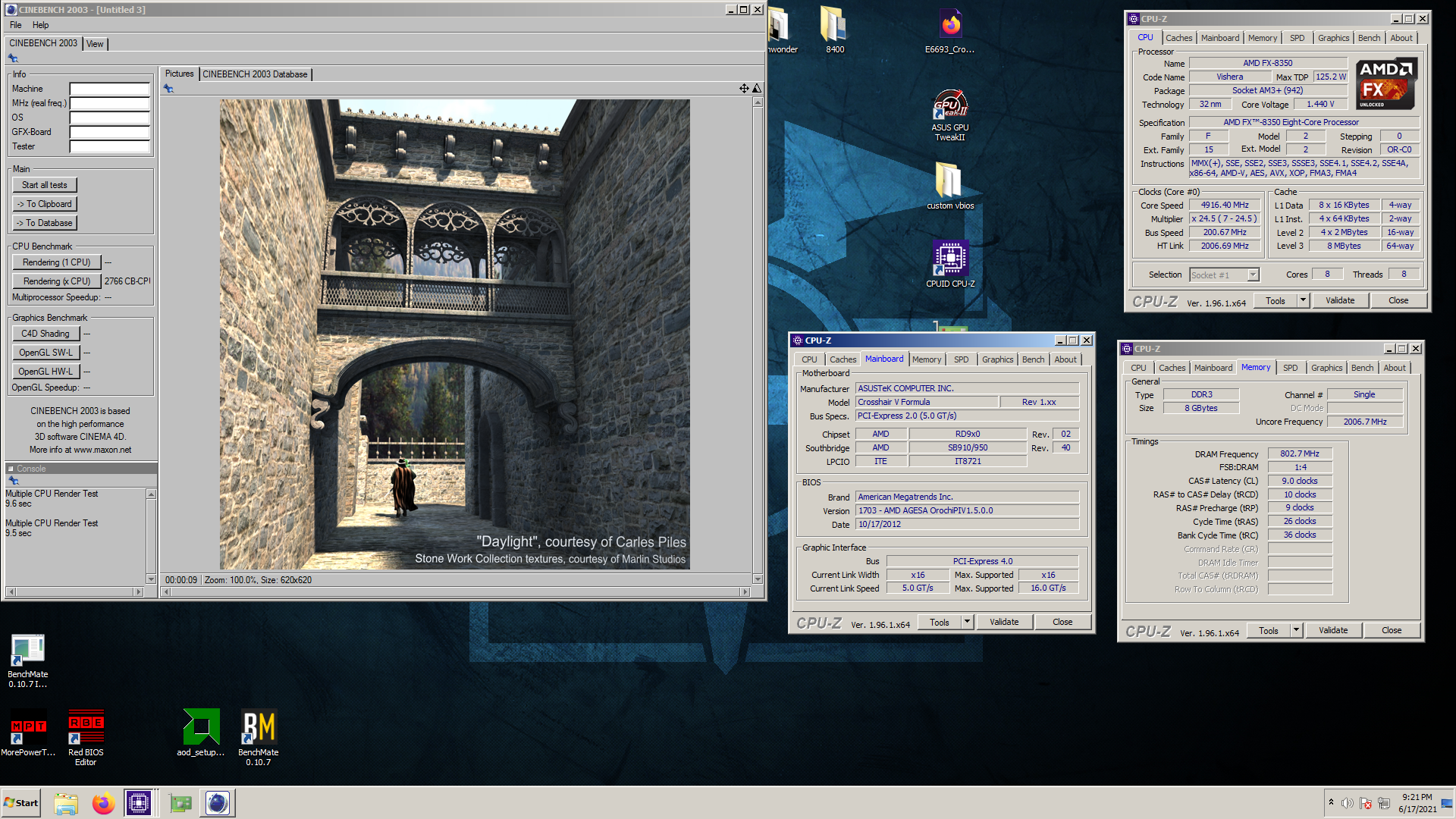The image size is (1456, 819).
Task: Open the File menu in CINEBENCH
Action: coord(16,25)
